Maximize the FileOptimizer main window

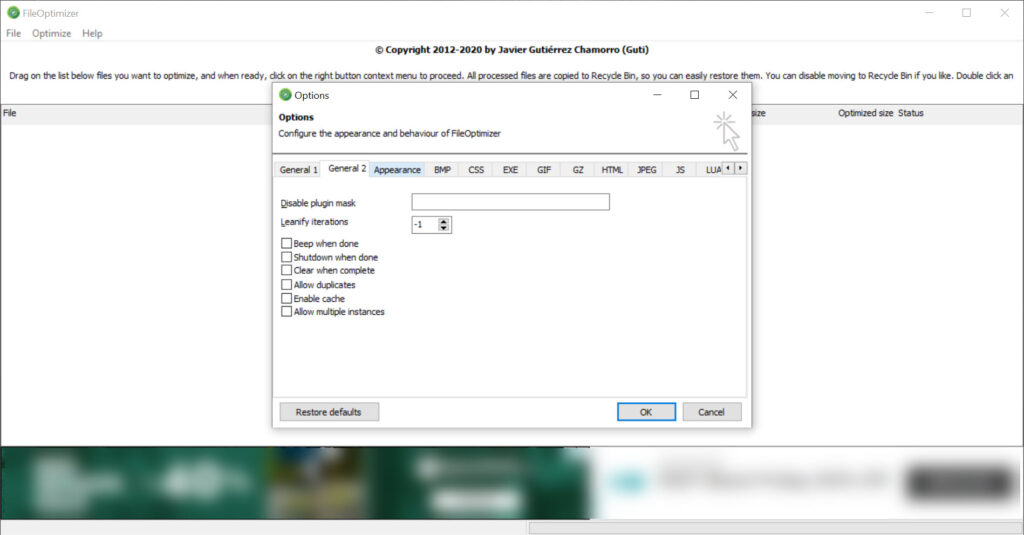coord(967,12)
